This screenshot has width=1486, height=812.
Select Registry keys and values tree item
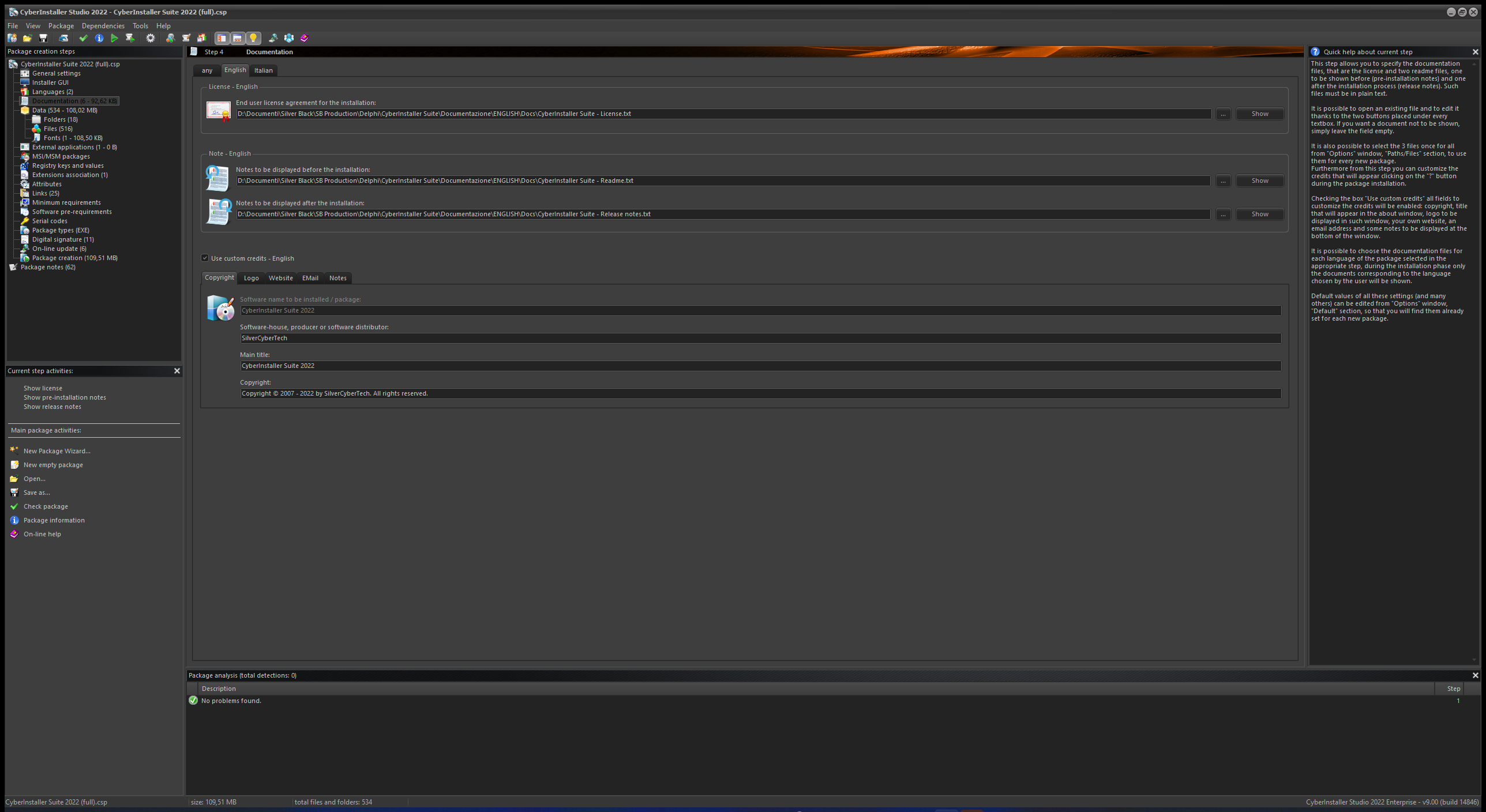(67, 166)
